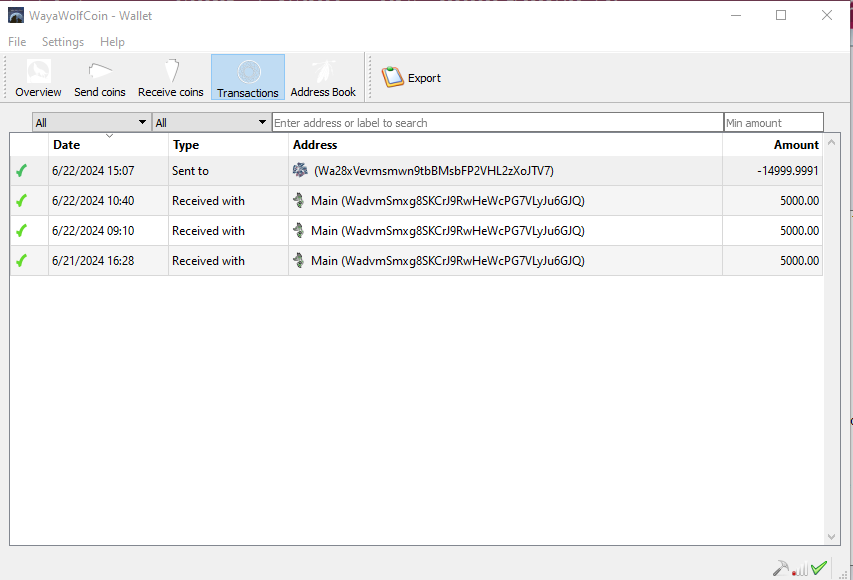
Task: Open the Address Book
Action: coord(323,78)
